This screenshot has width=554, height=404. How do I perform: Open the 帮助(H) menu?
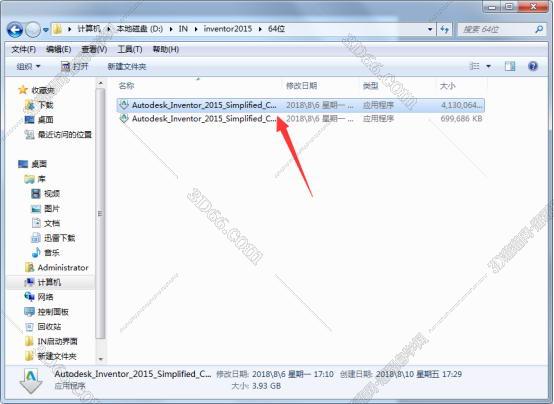point(166,49)
